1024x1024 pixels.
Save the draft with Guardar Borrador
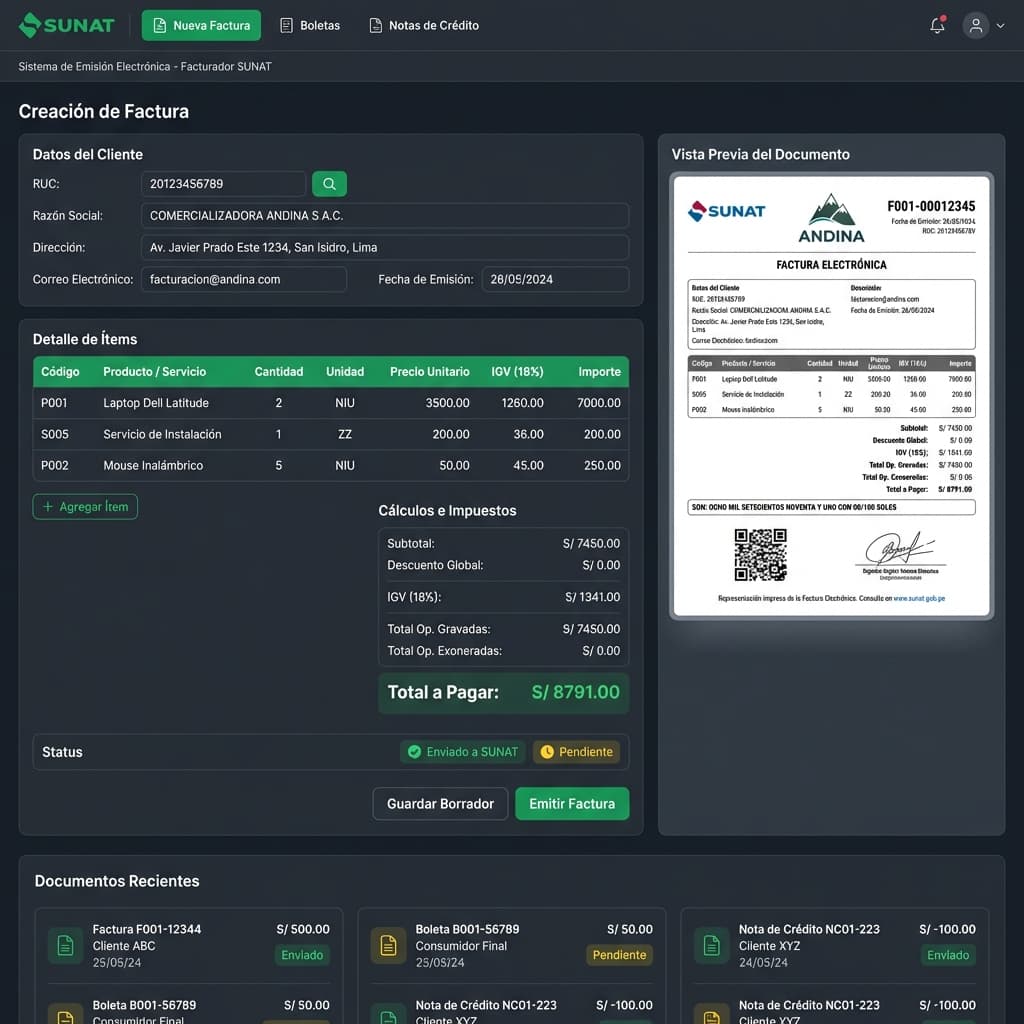click(x=440, y=803)
